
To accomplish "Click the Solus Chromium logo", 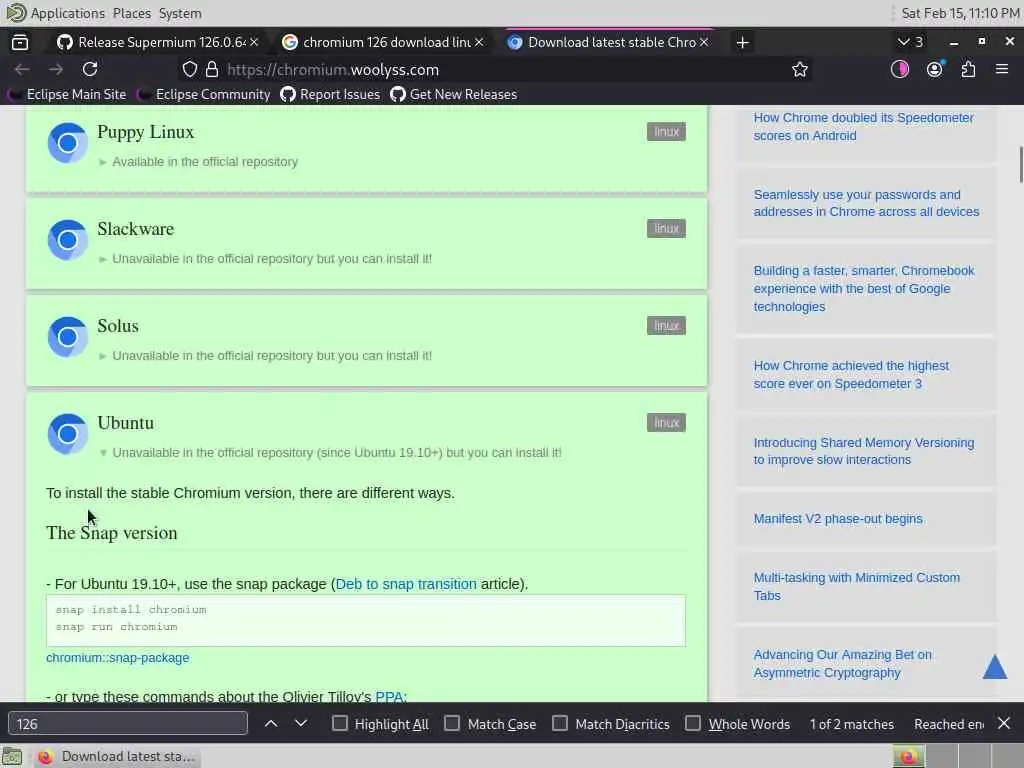I will pos(67,336).
